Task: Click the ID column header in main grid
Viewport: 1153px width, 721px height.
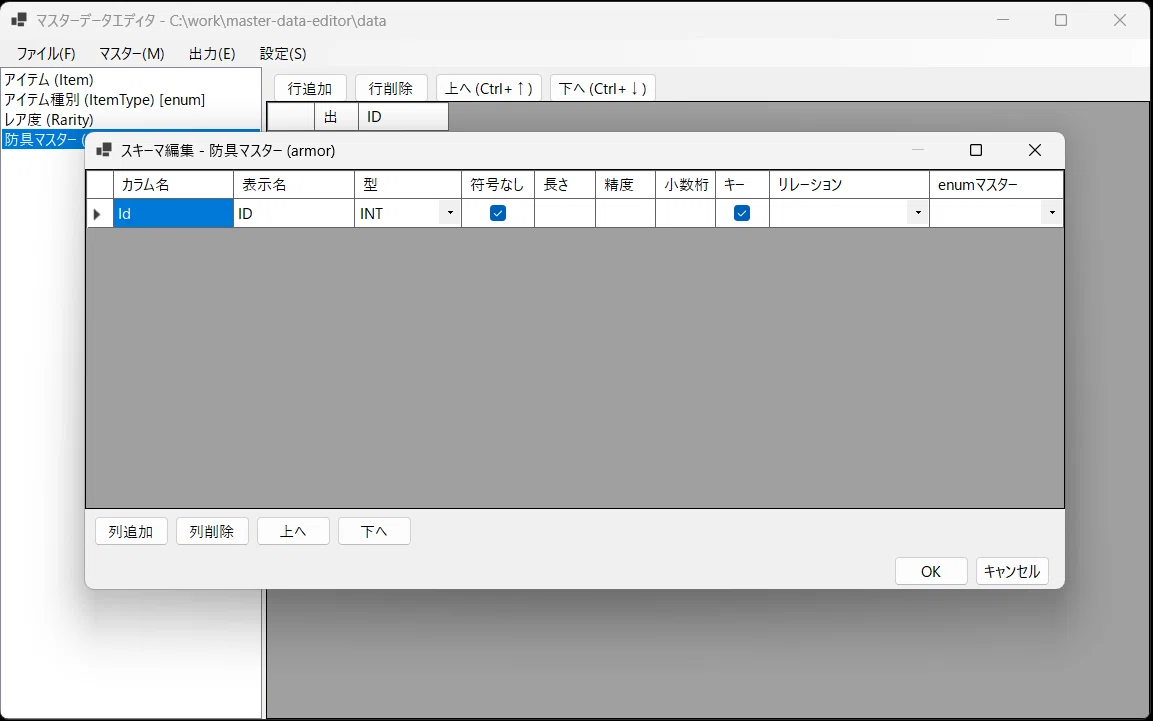Action: click(403, 117)
